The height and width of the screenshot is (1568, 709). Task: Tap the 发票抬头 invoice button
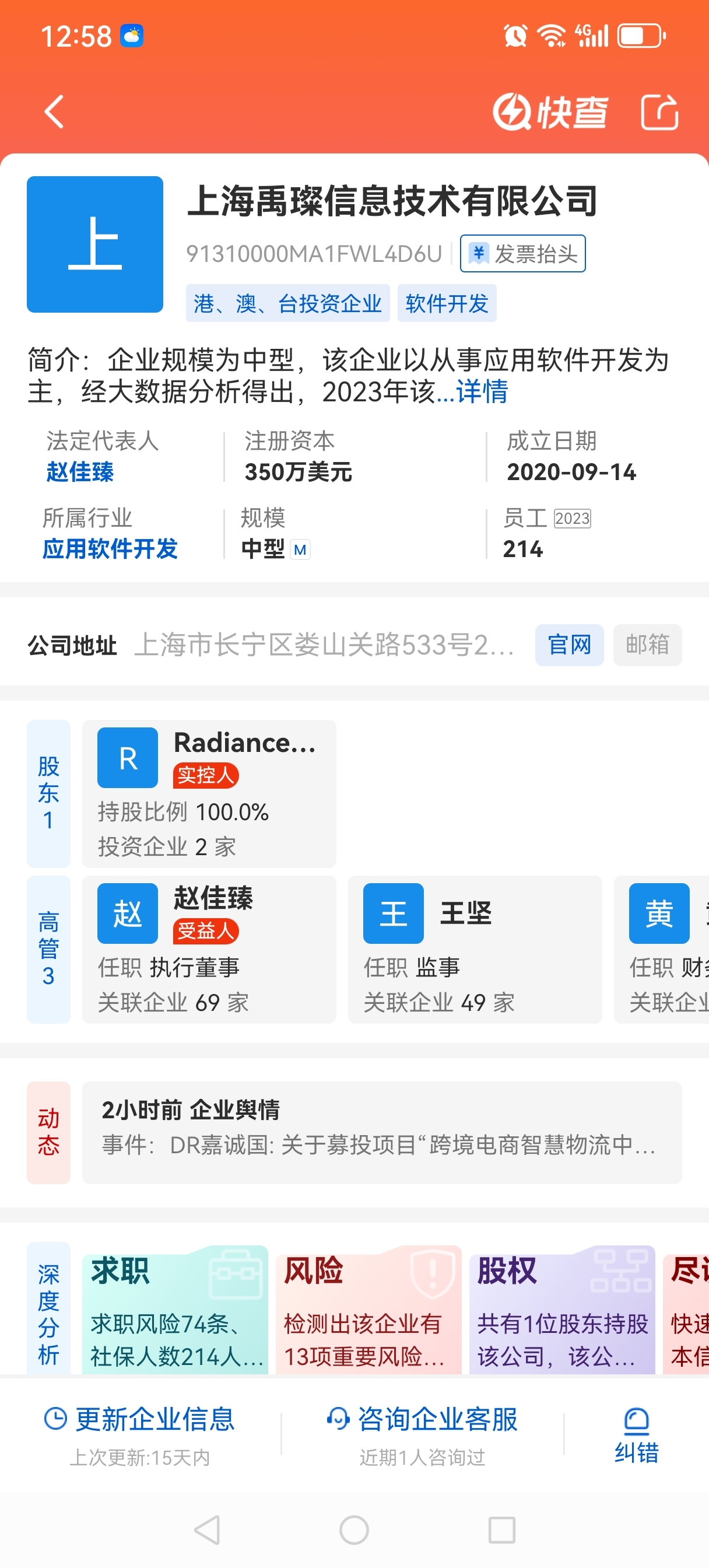pyautogui.click(x=523, y=253)
